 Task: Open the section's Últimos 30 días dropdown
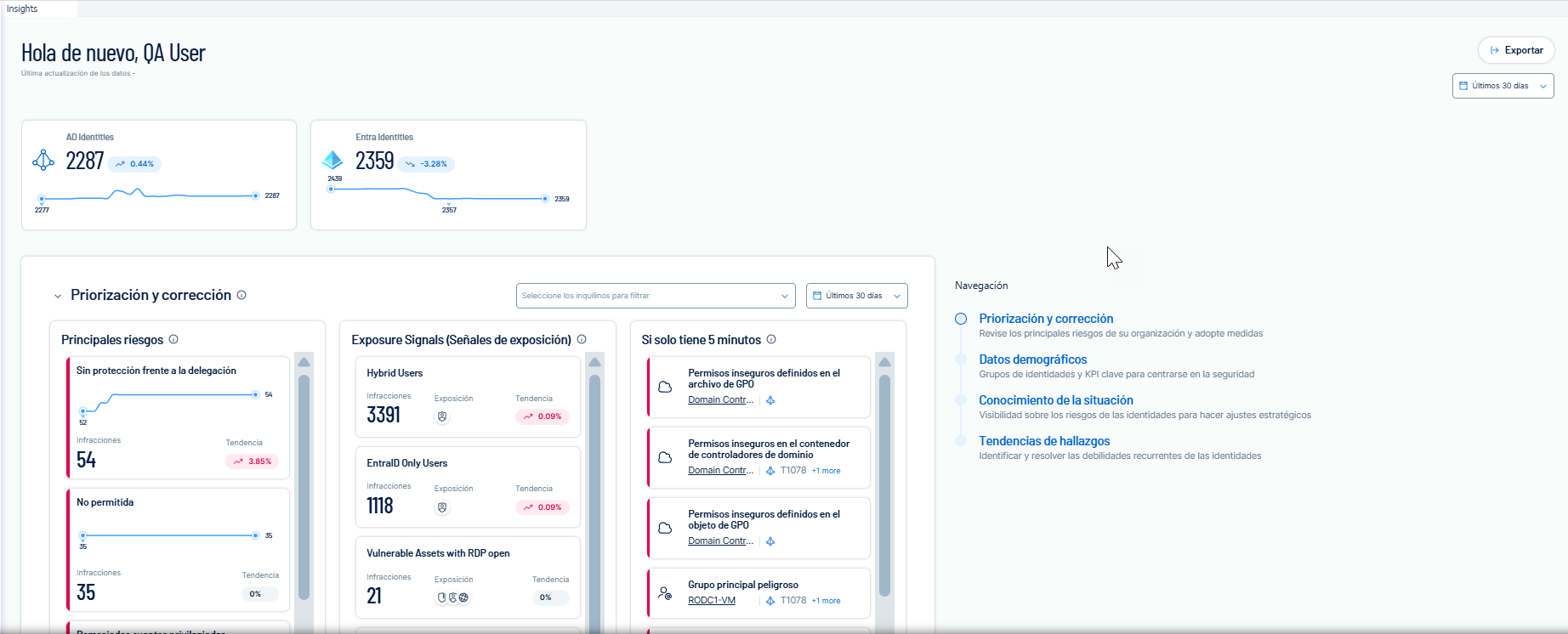click(x=856, y=296)
